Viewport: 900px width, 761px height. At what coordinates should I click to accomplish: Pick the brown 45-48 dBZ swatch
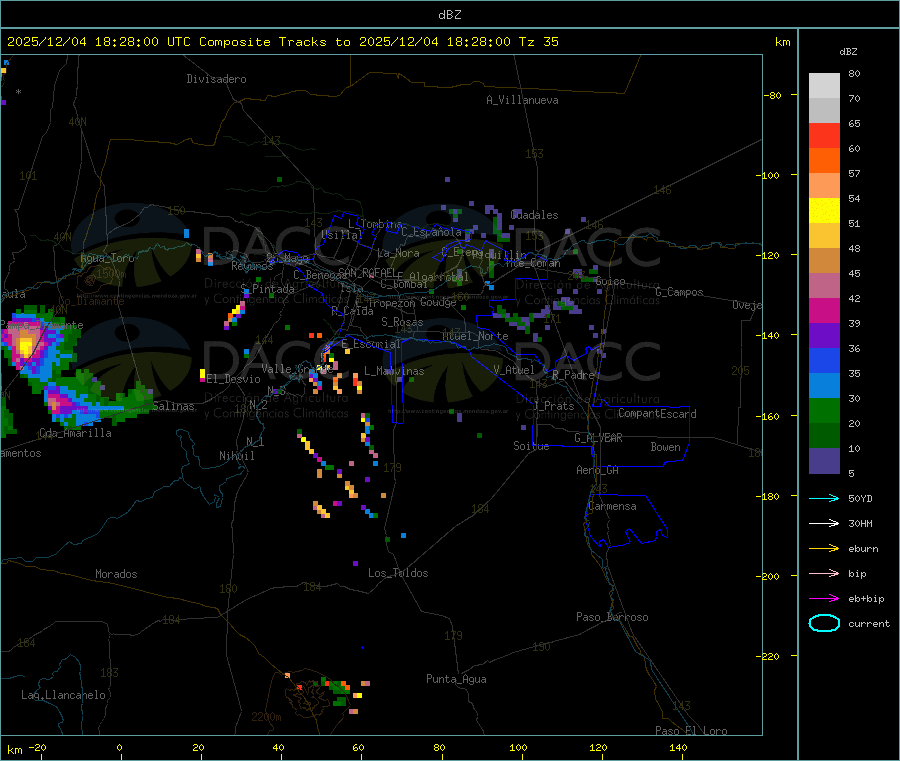pos(824,261)
